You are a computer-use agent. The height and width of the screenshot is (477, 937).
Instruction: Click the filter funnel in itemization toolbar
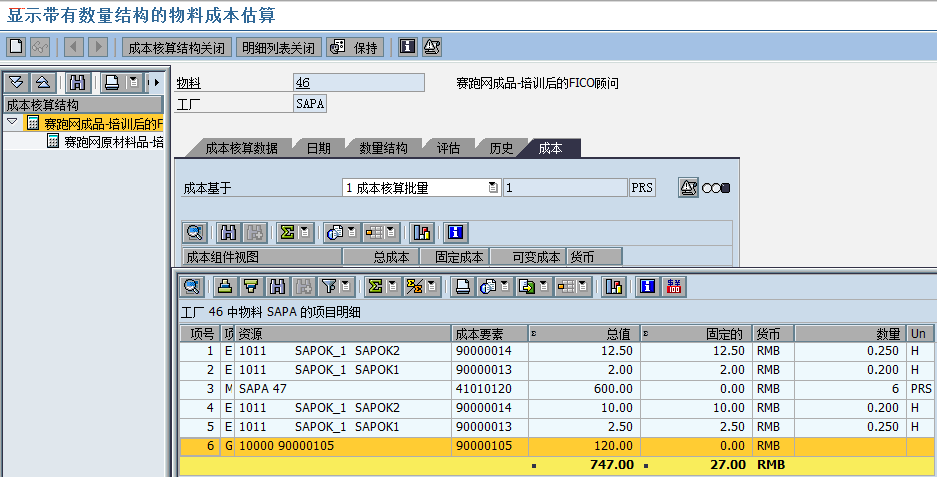coord(329,287)
